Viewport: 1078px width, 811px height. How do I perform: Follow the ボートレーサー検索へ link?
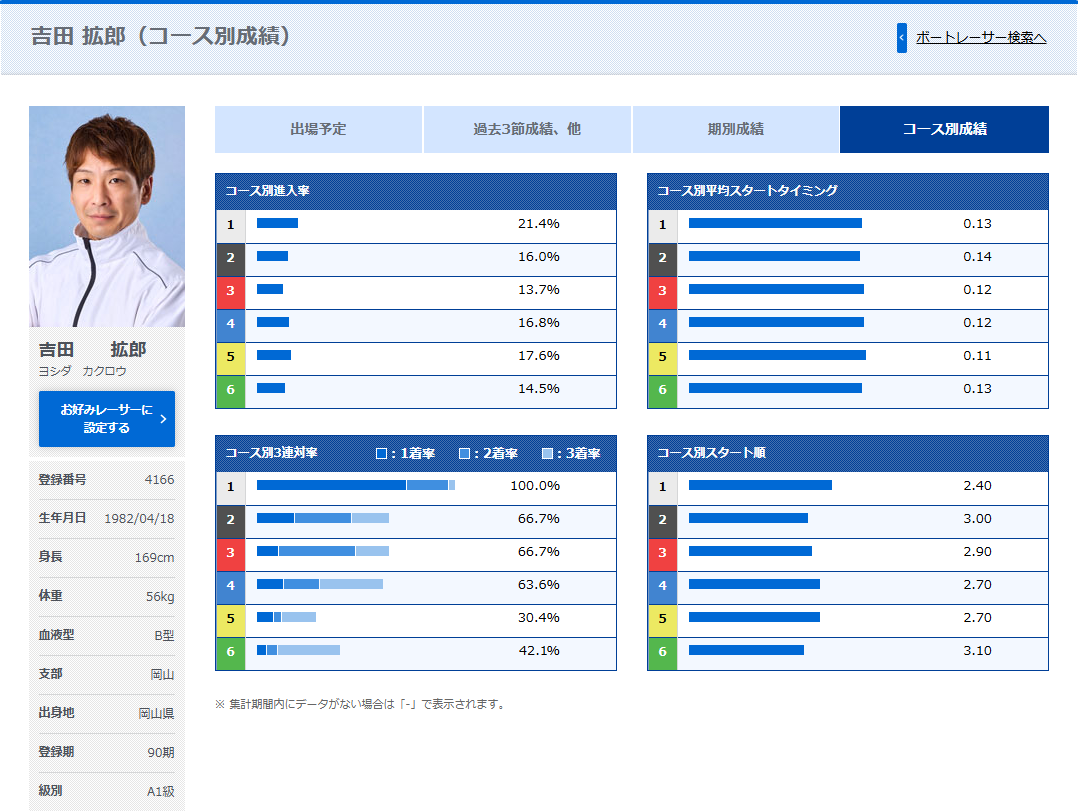(981, 38)
